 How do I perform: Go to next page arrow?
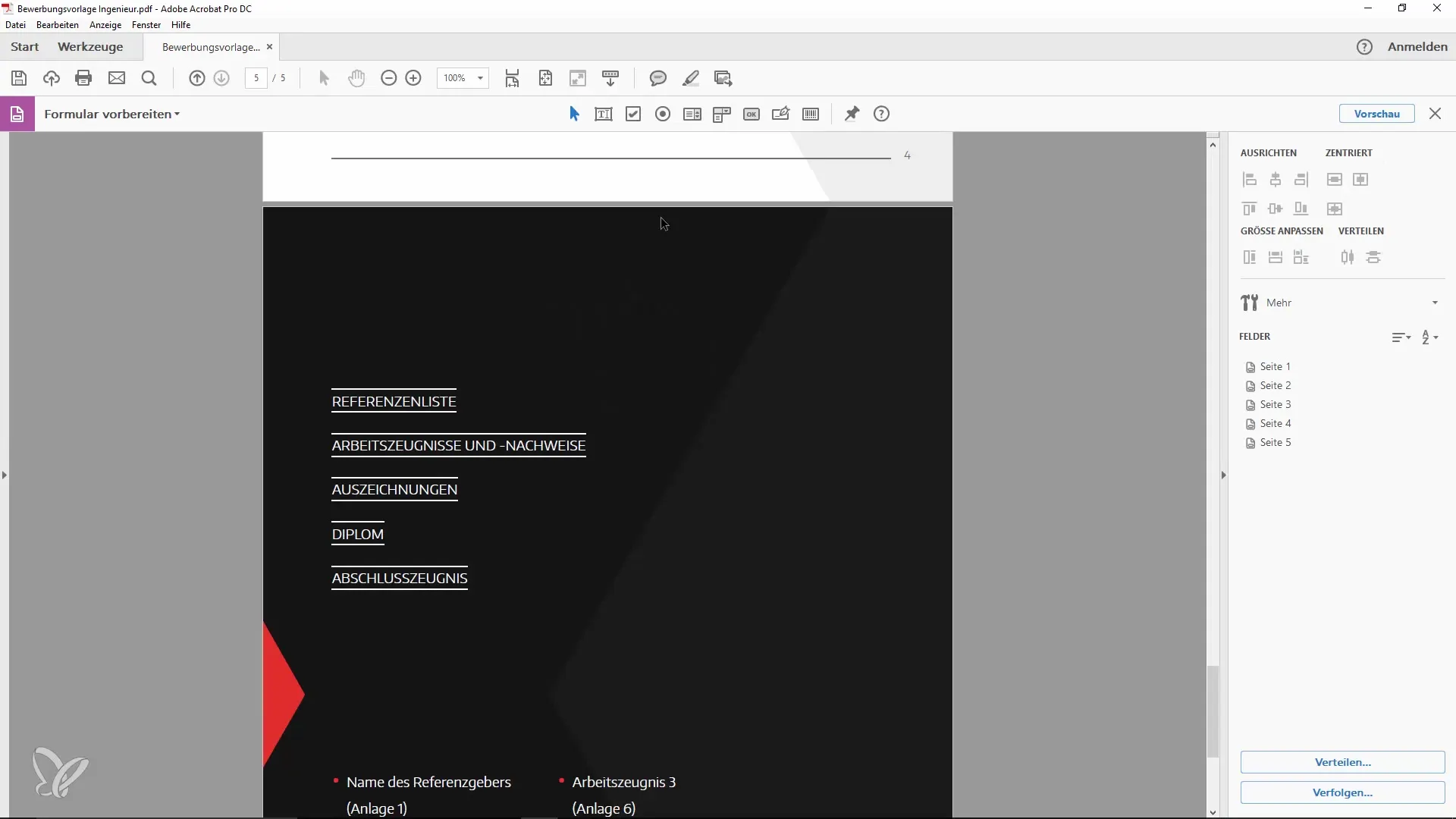click(x=221, y=78)
